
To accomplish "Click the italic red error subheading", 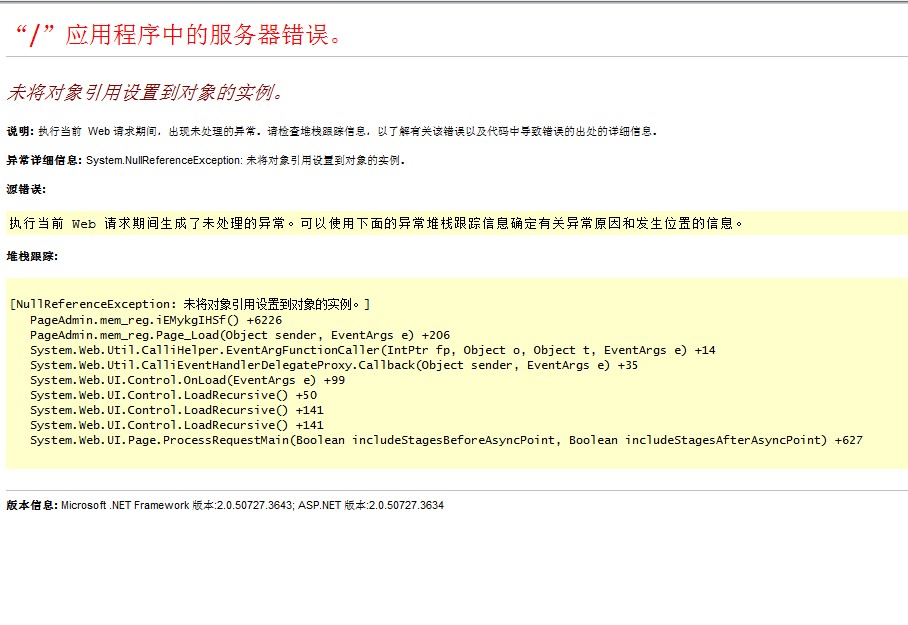I will [146, 93].
